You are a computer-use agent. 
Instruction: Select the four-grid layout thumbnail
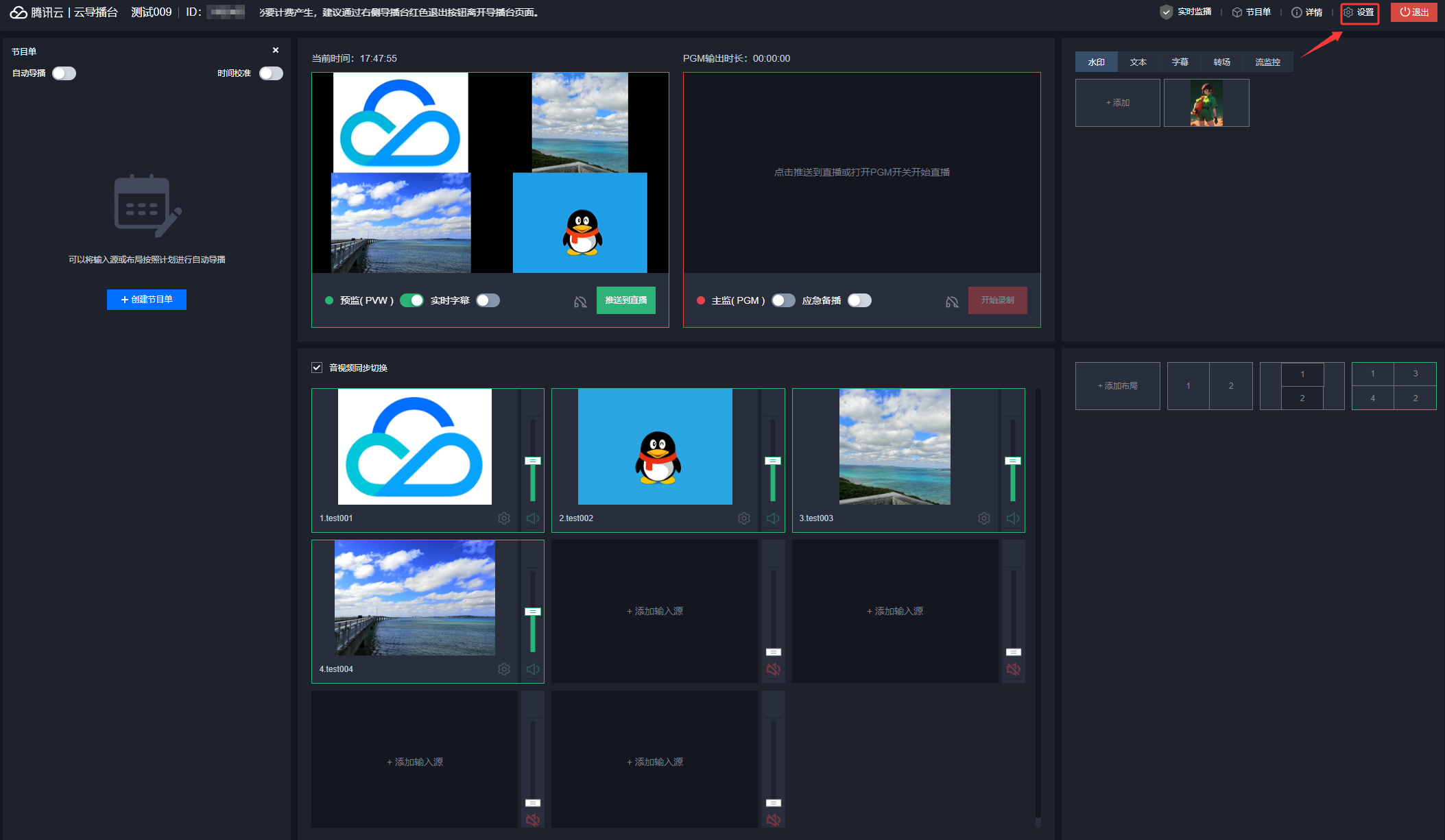pyautogui.click(x=1394, y=386)
